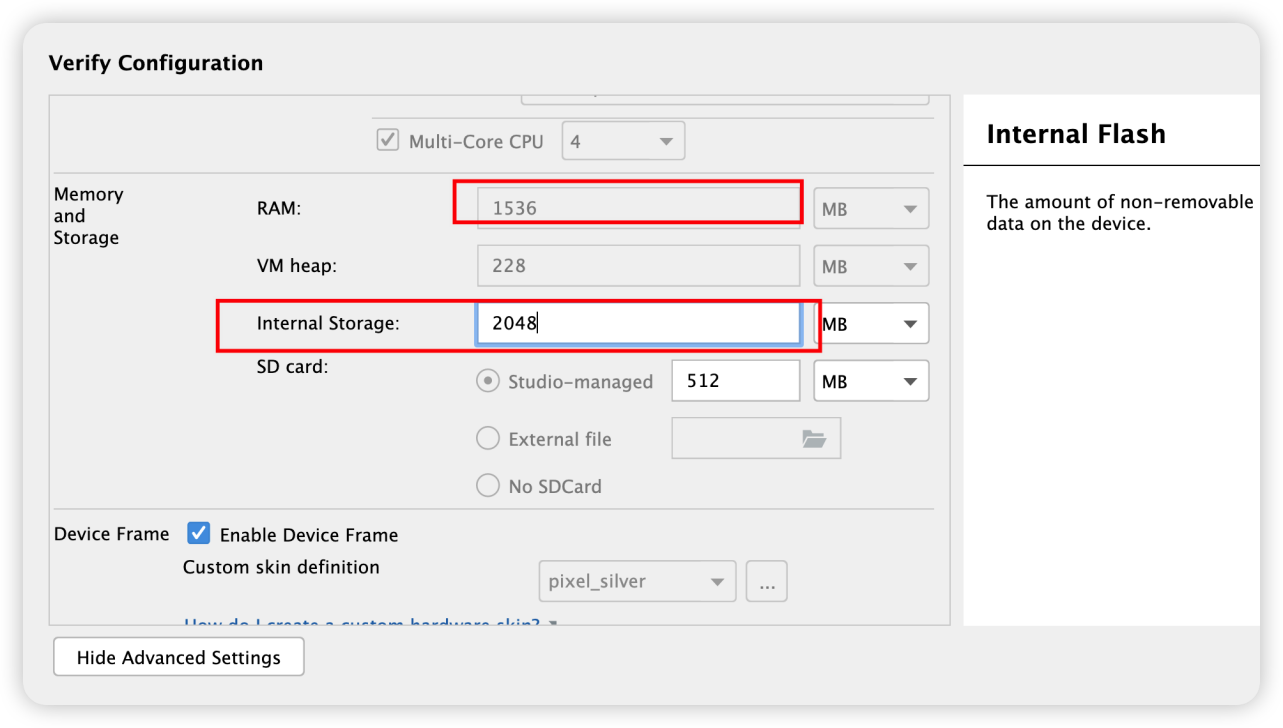Click the VM heap value field
Viewport: 1283px width, 728px height.
coord(638,266)
